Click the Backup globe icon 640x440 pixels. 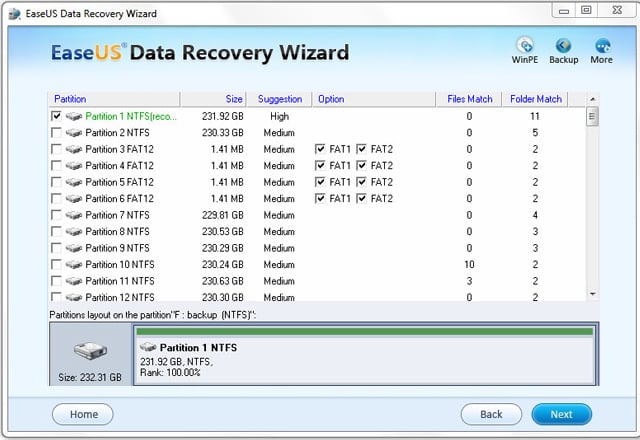564,45
